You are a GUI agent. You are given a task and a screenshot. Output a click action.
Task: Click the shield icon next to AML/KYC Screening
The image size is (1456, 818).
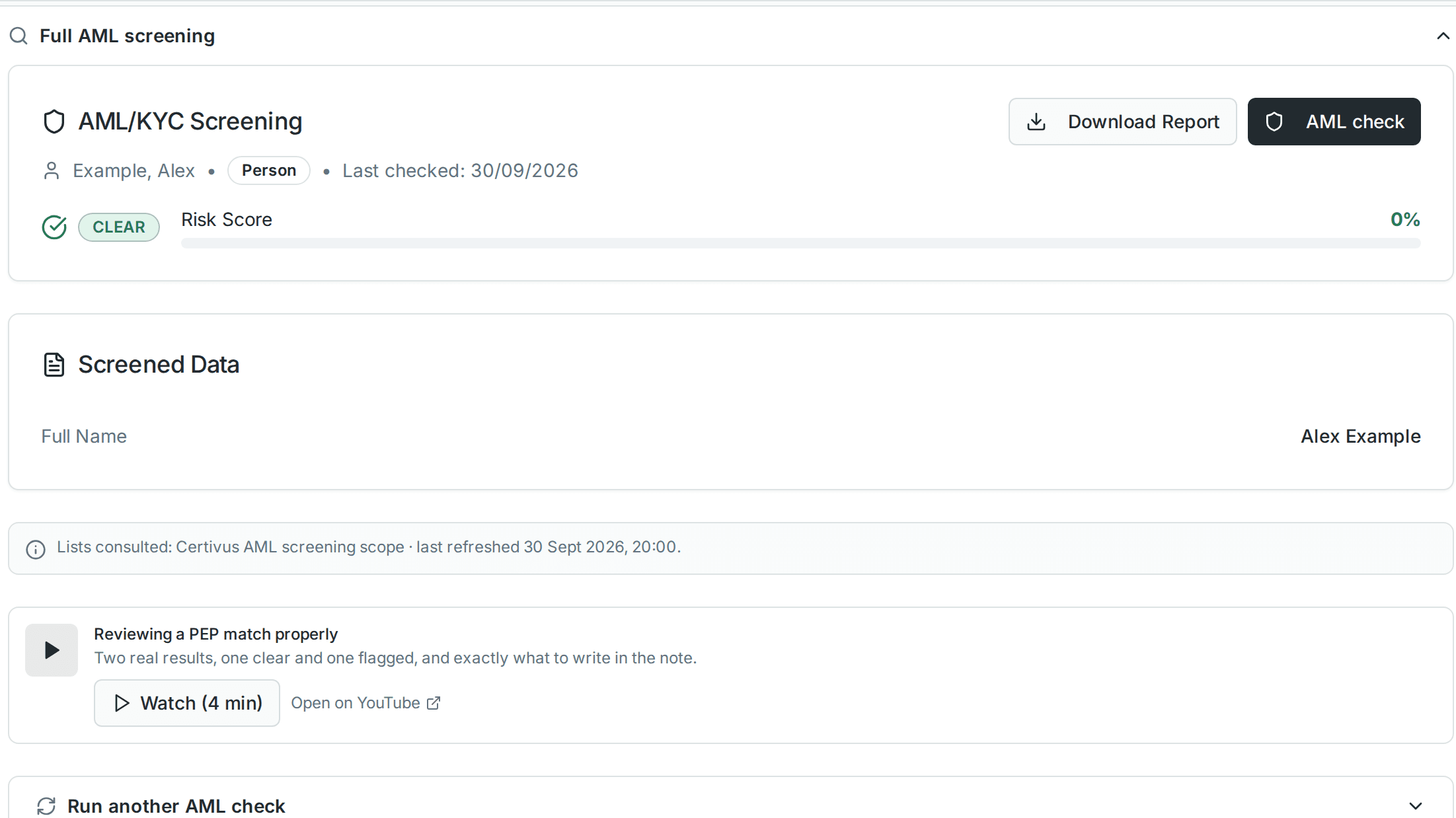(54, 122)
